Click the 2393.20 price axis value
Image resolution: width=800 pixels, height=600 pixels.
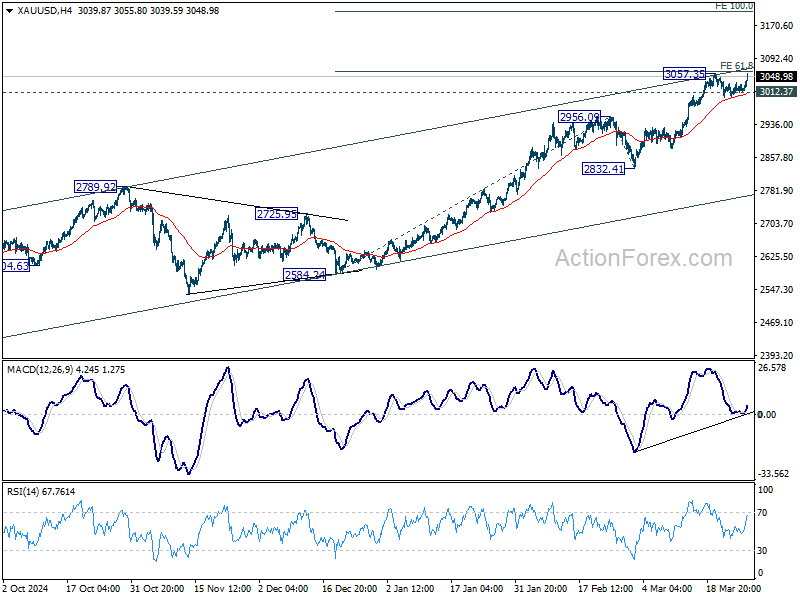[776, 355]
